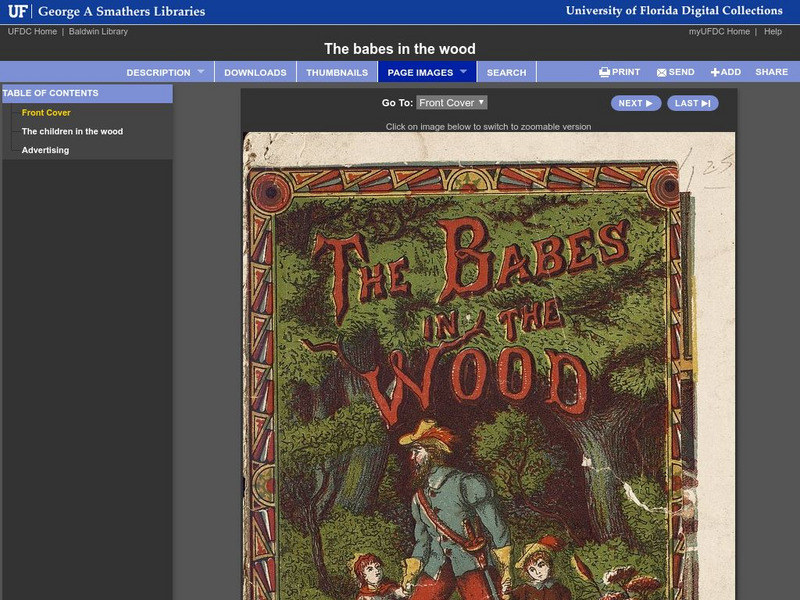Visit the Baldwin Library page
The width and height of the screenshot is (800, 600).
coord(99,30)
